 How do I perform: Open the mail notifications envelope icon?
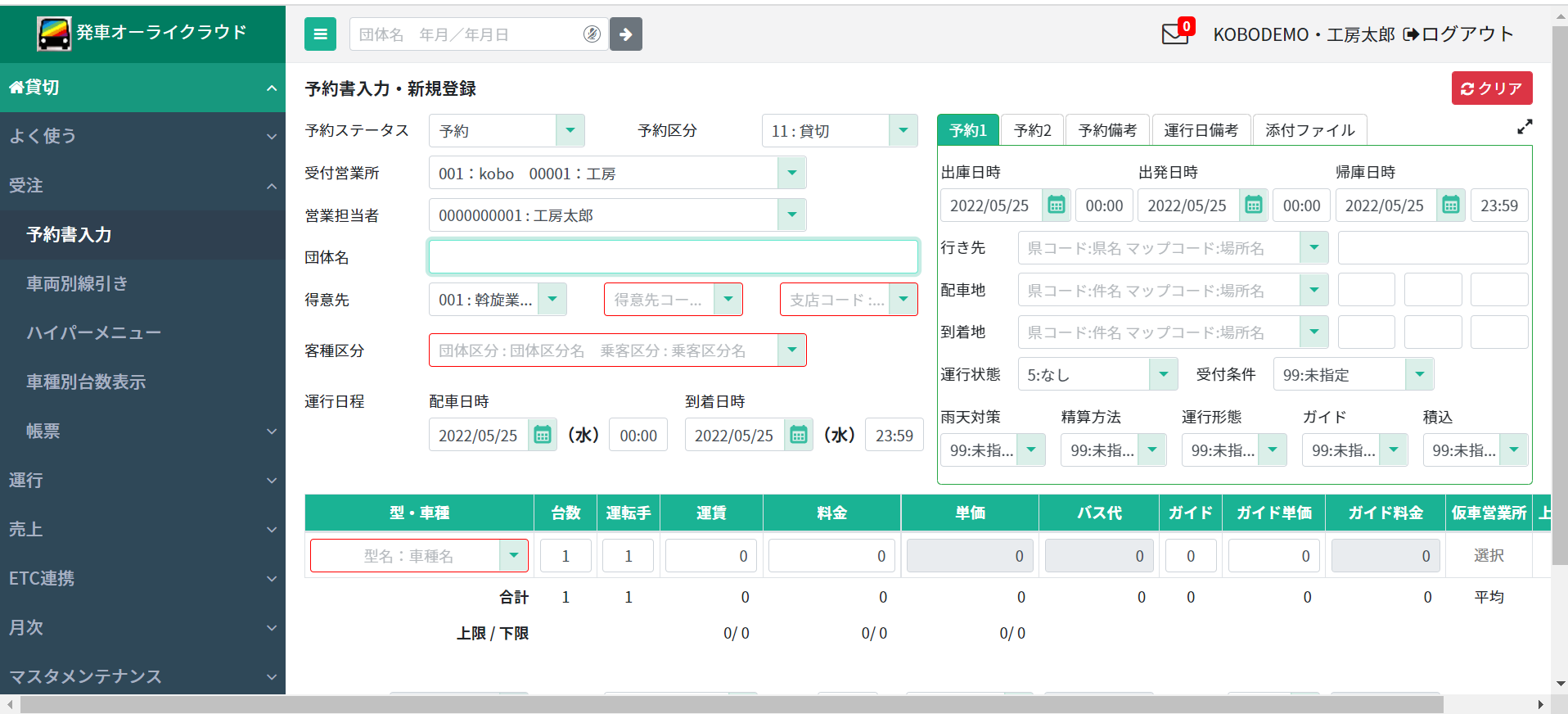(x=1175, y=34)
